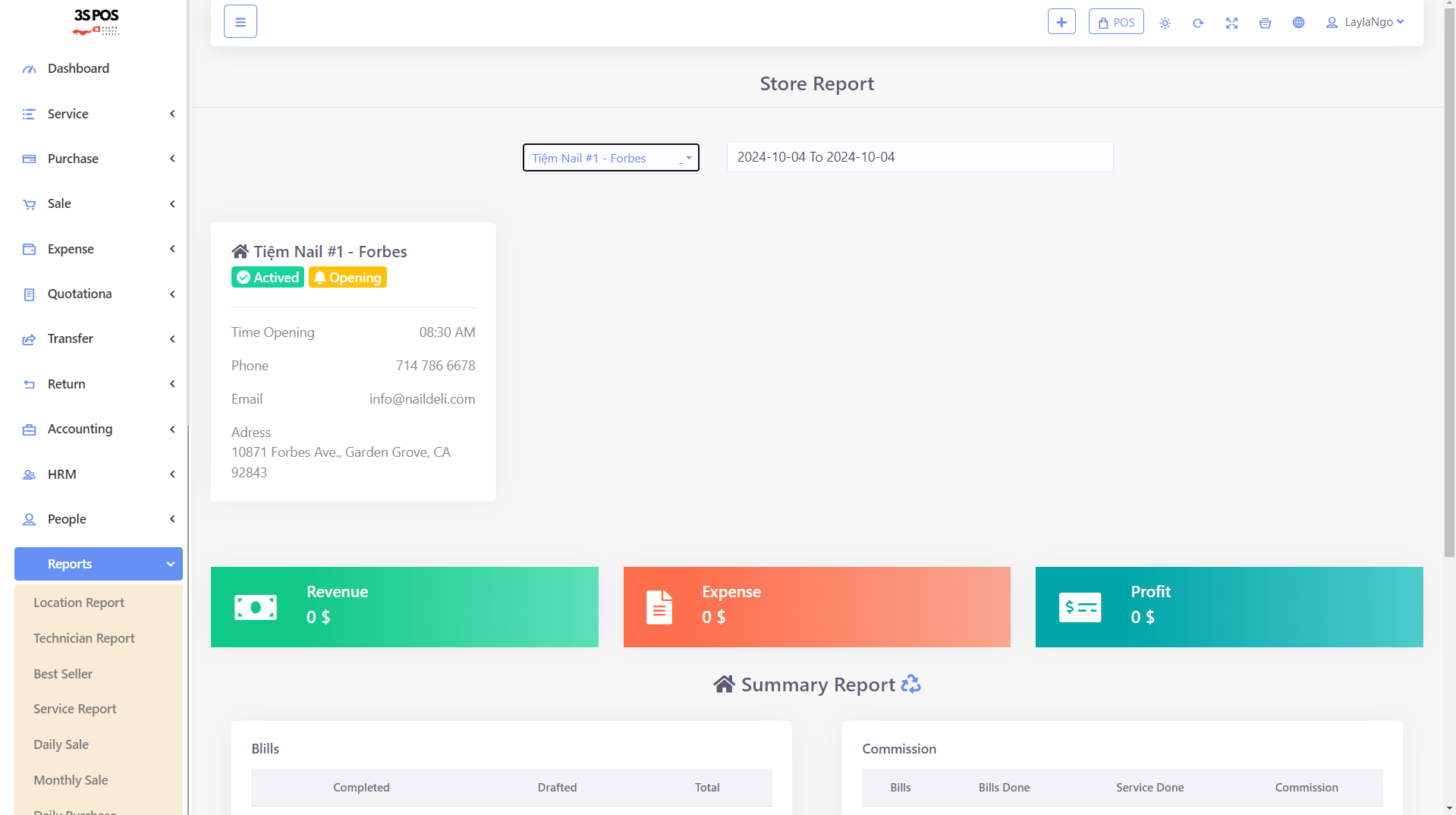Open the POS screen
This screenshot has width=1456, height=815.
point(1115,22)
